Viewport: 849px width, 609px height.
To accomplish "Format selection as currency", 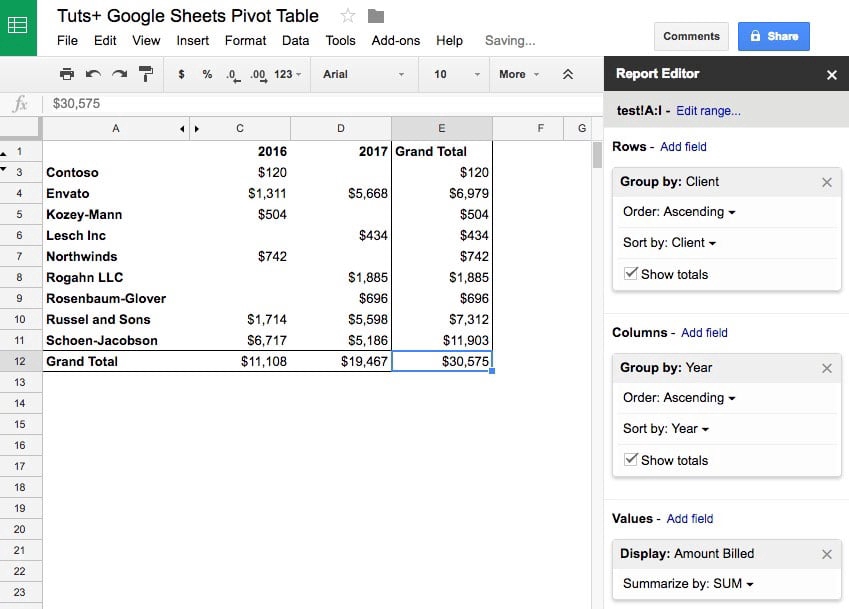I will 182,74.
